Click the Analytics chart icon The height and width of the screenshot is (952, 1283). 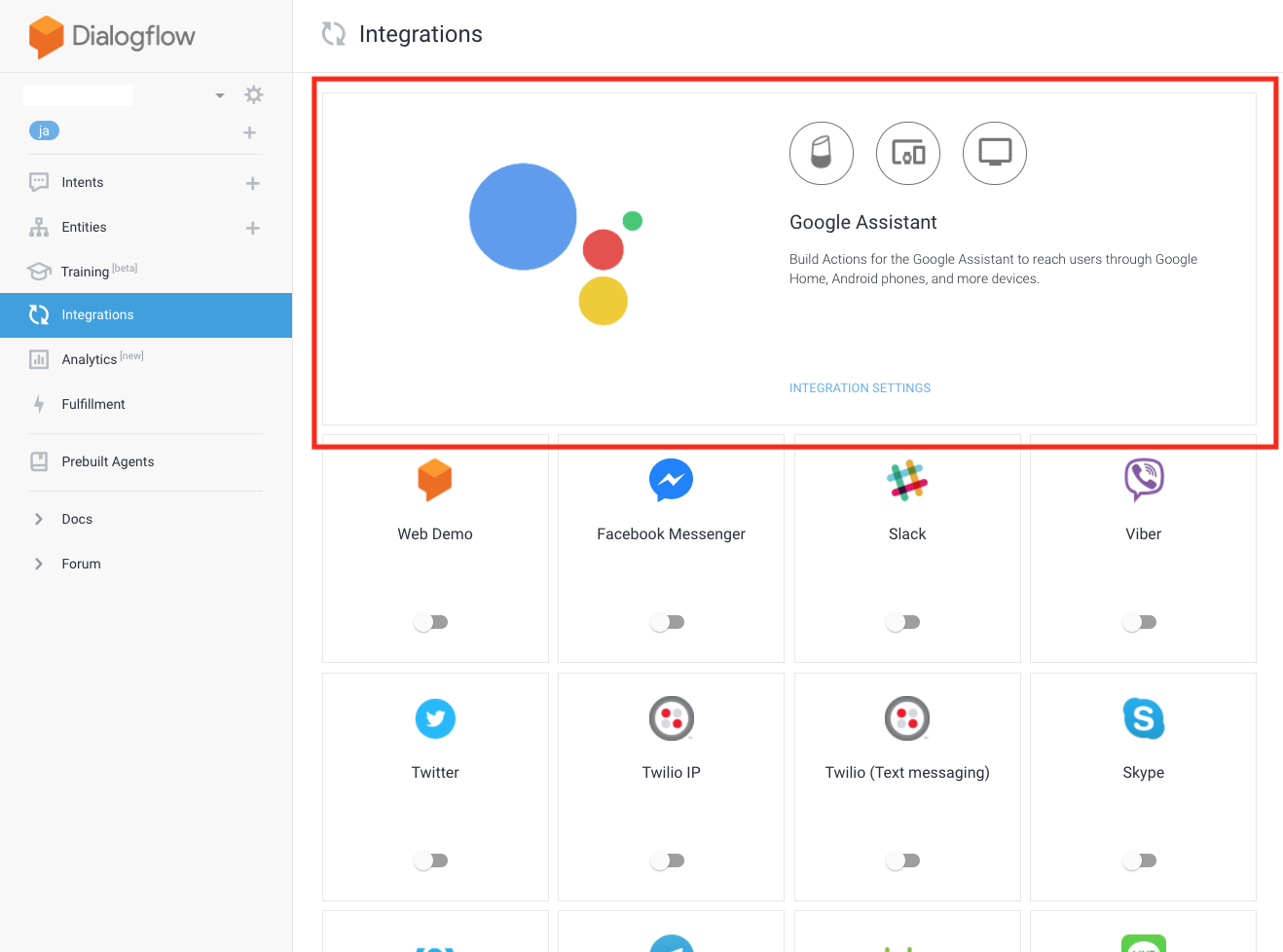(x=39, y=359)
